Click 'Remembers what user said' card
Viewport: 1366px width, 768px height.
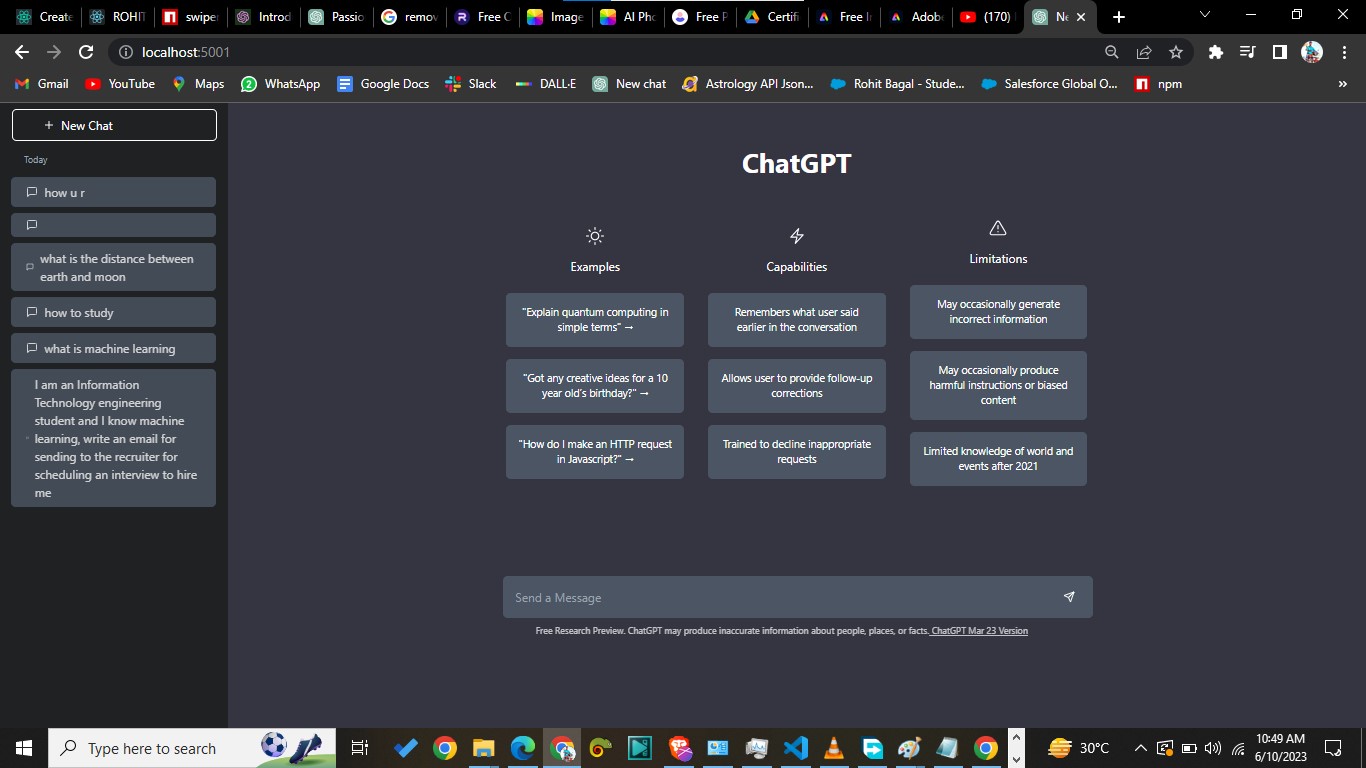[x=797, y=320]
